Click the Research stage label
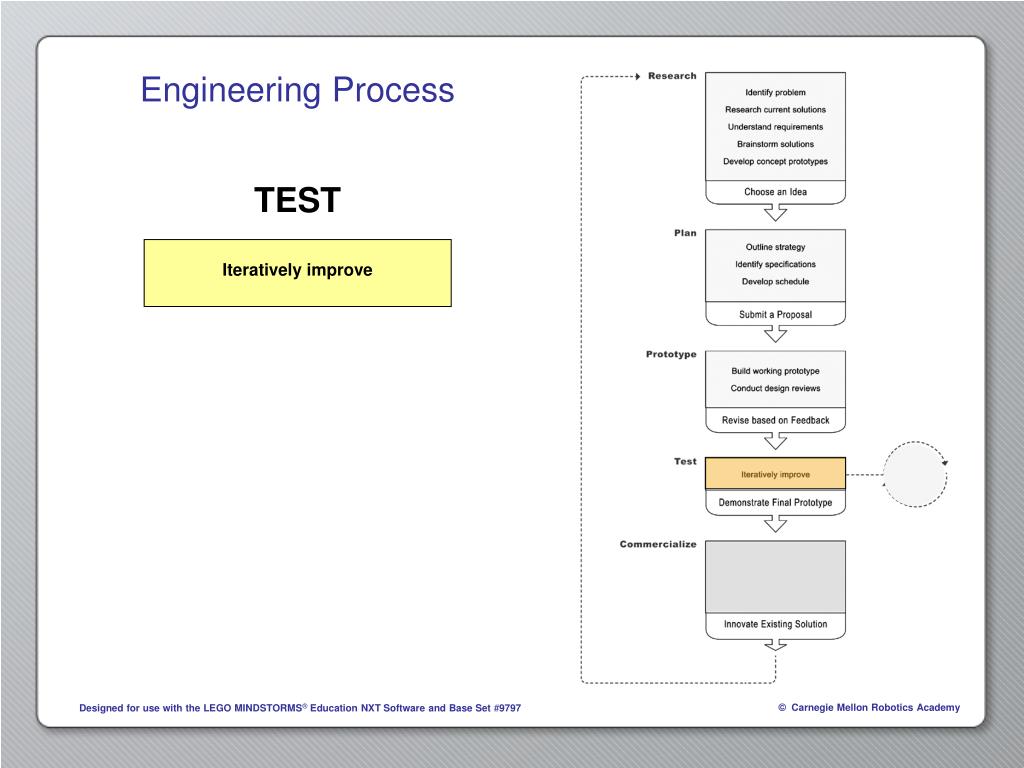 (x=672, y=76)
